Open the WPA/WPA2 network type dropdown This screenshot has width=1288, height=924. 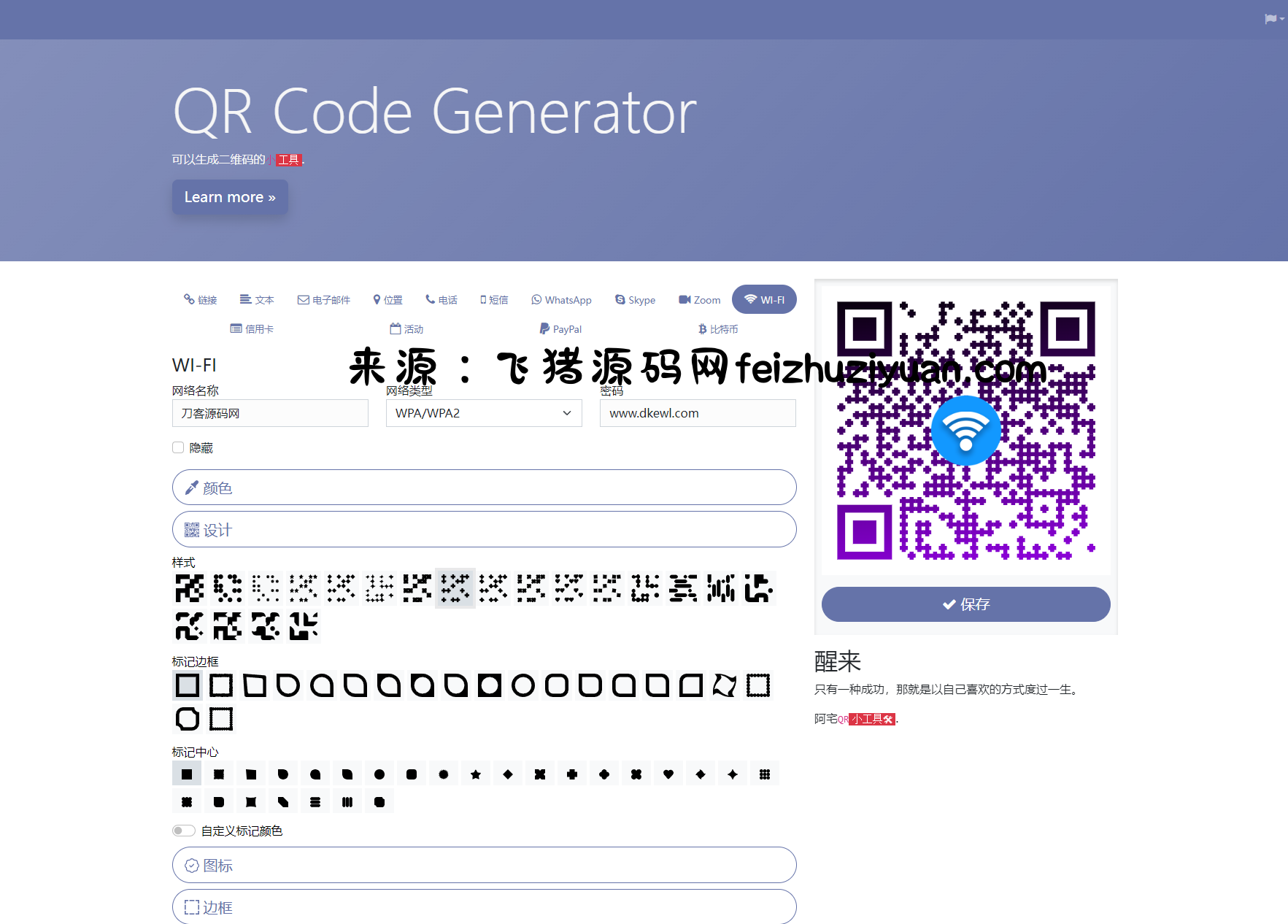coord(484,413)
